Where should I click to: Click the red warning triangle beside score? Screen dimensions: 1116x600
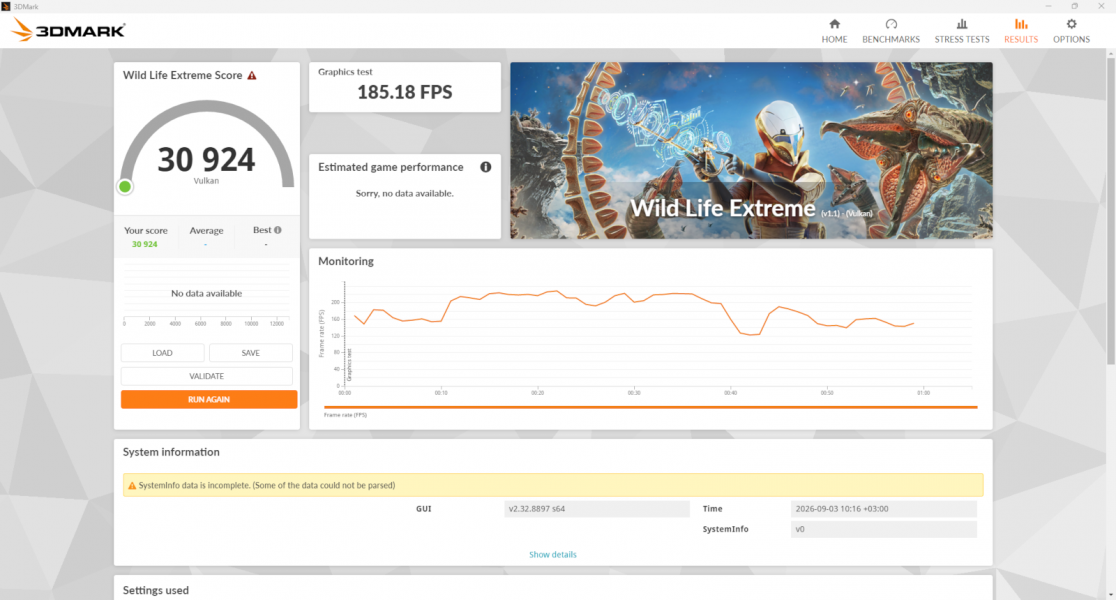click(252, 75)
